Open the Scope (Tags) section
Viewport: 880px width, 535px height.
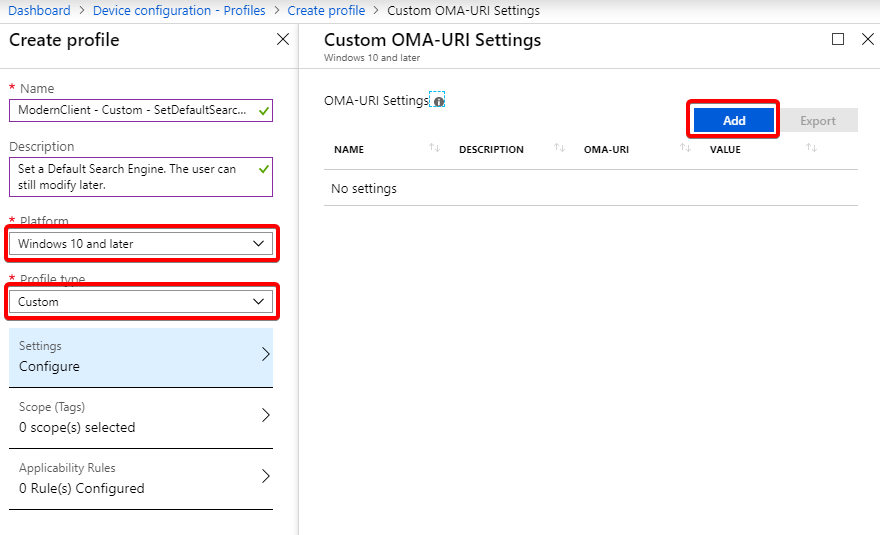140,417
